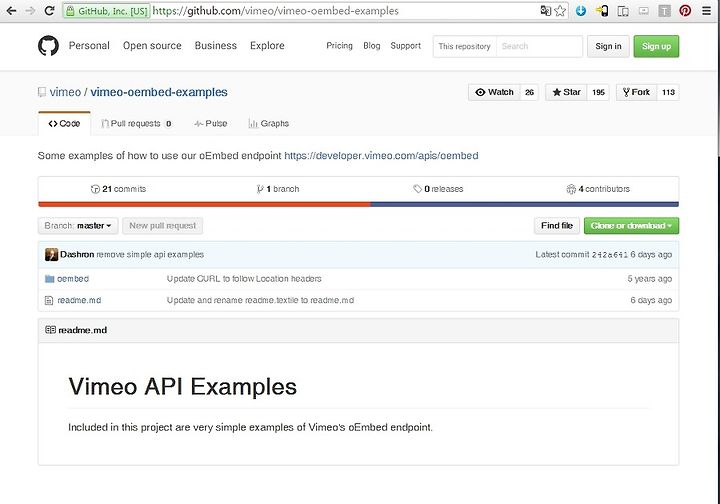Click the phone-with-arrow extension icon
Screen dimensions: 720x504
[602, 11]
